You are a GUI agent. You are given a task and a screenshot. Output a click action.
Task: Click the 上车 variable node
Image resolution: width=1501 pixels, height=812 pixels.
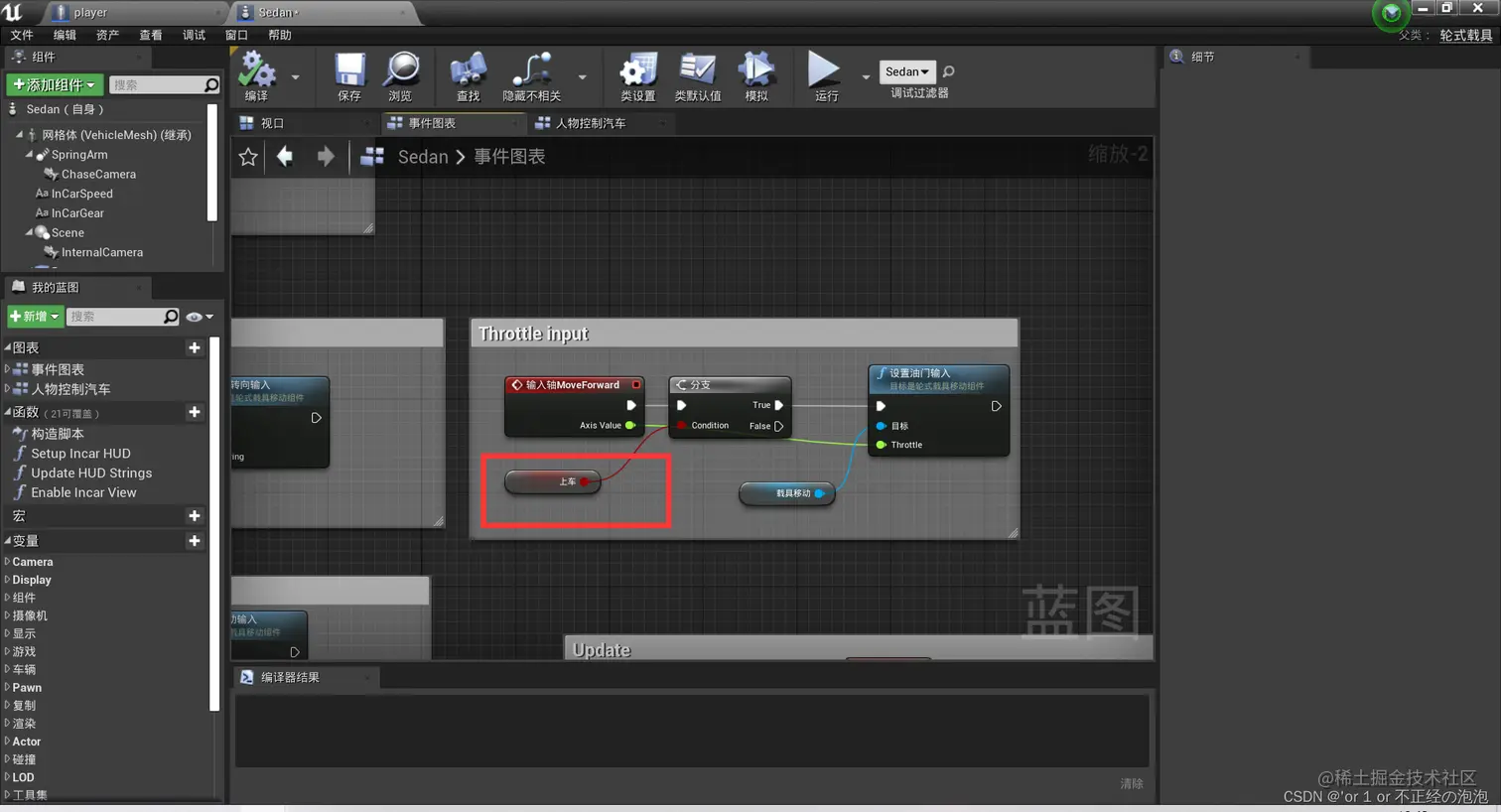[553, 481]
